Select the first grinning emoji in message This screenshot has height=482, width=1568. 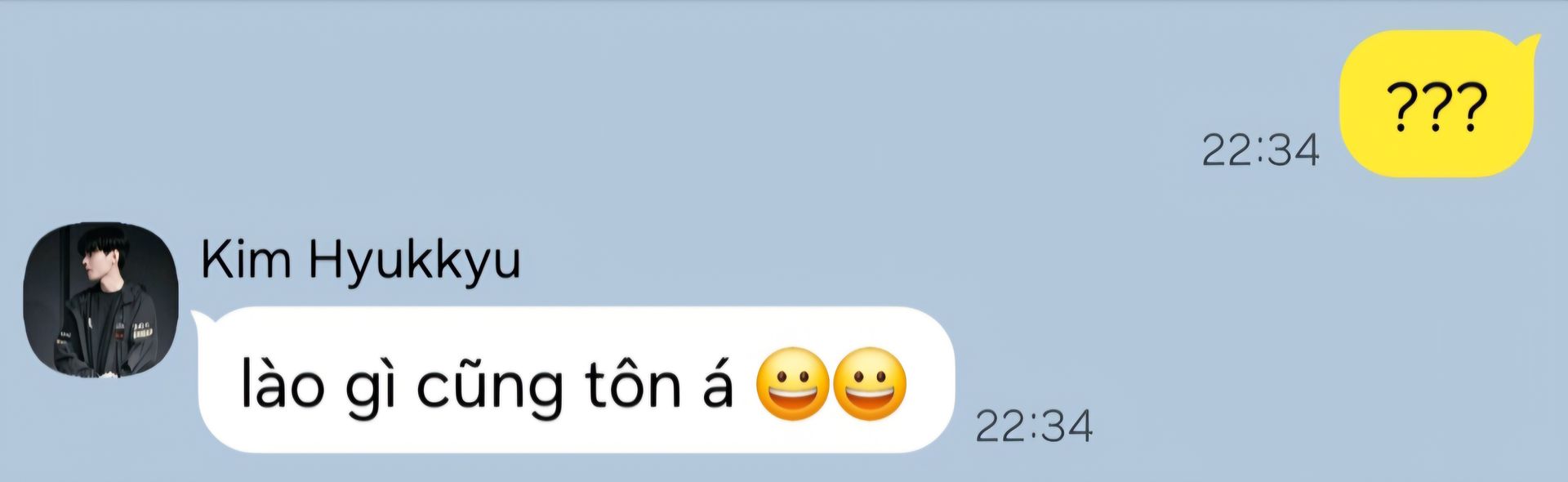coord(792,384)
